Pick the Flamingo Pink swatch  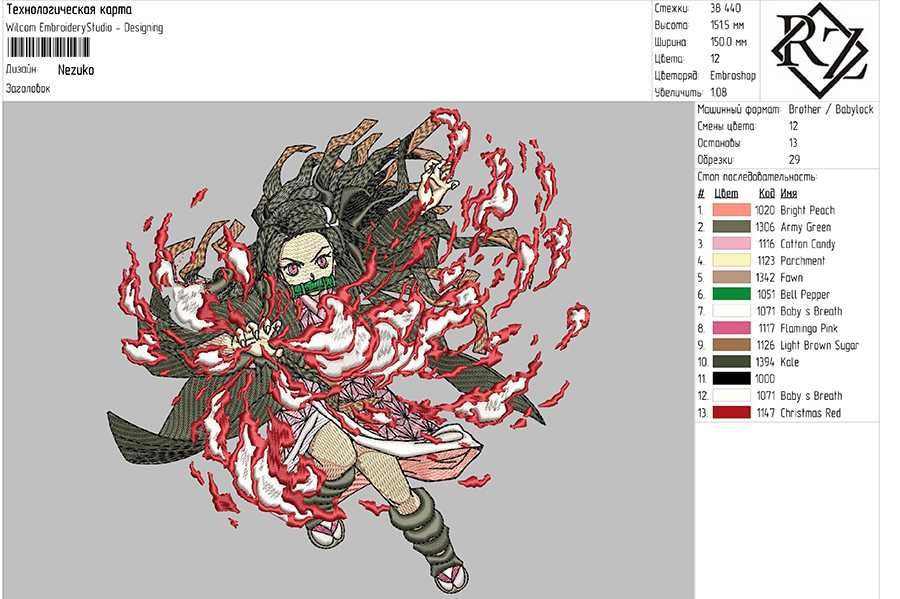731,328
